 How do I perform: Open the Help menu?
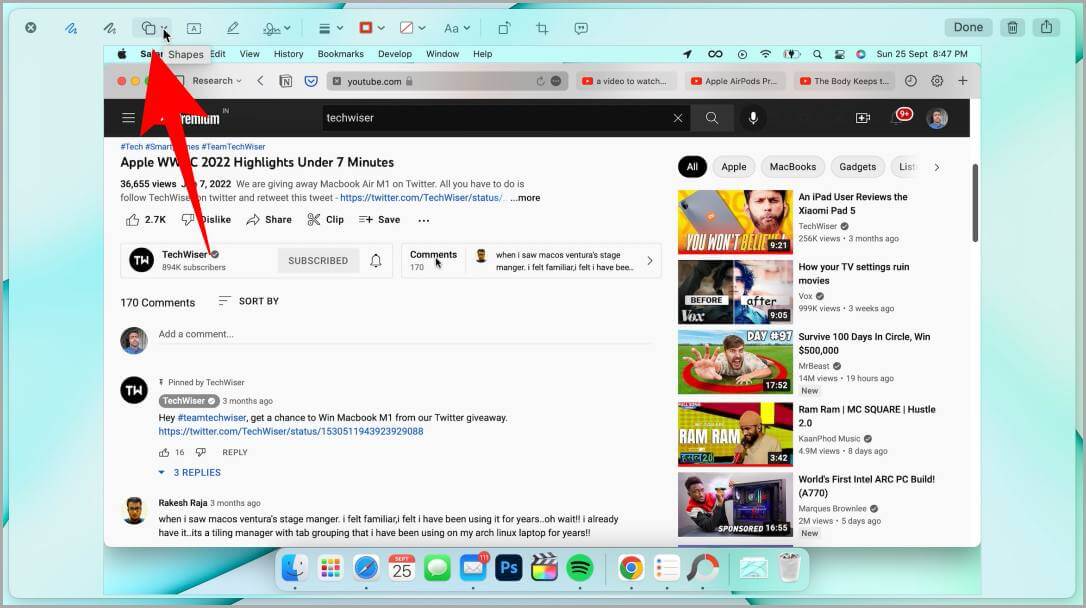(483, 54)
